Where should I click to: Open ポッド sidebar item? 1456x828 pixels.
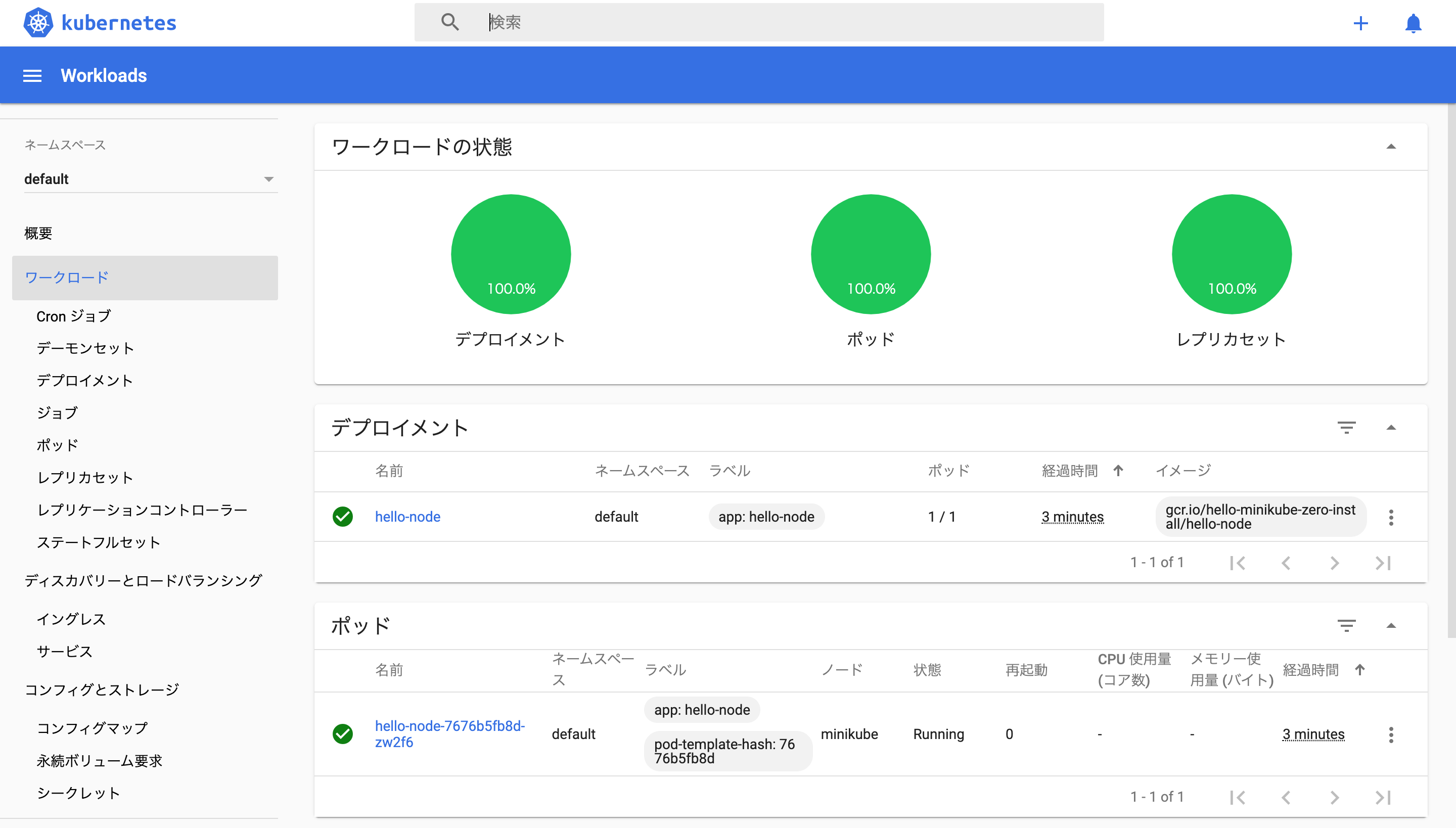point(57,445)
